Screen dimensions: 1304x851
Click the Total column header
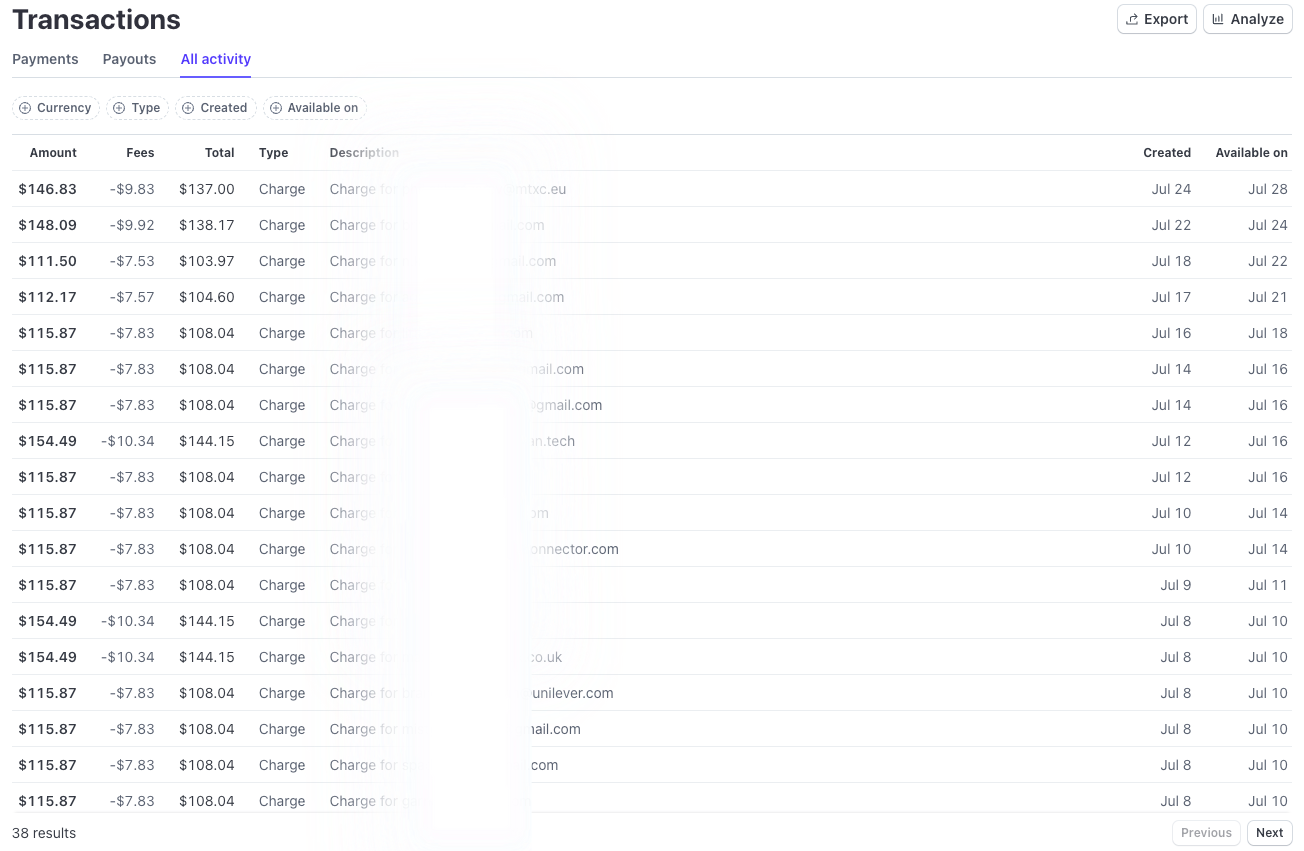point(219,153)
